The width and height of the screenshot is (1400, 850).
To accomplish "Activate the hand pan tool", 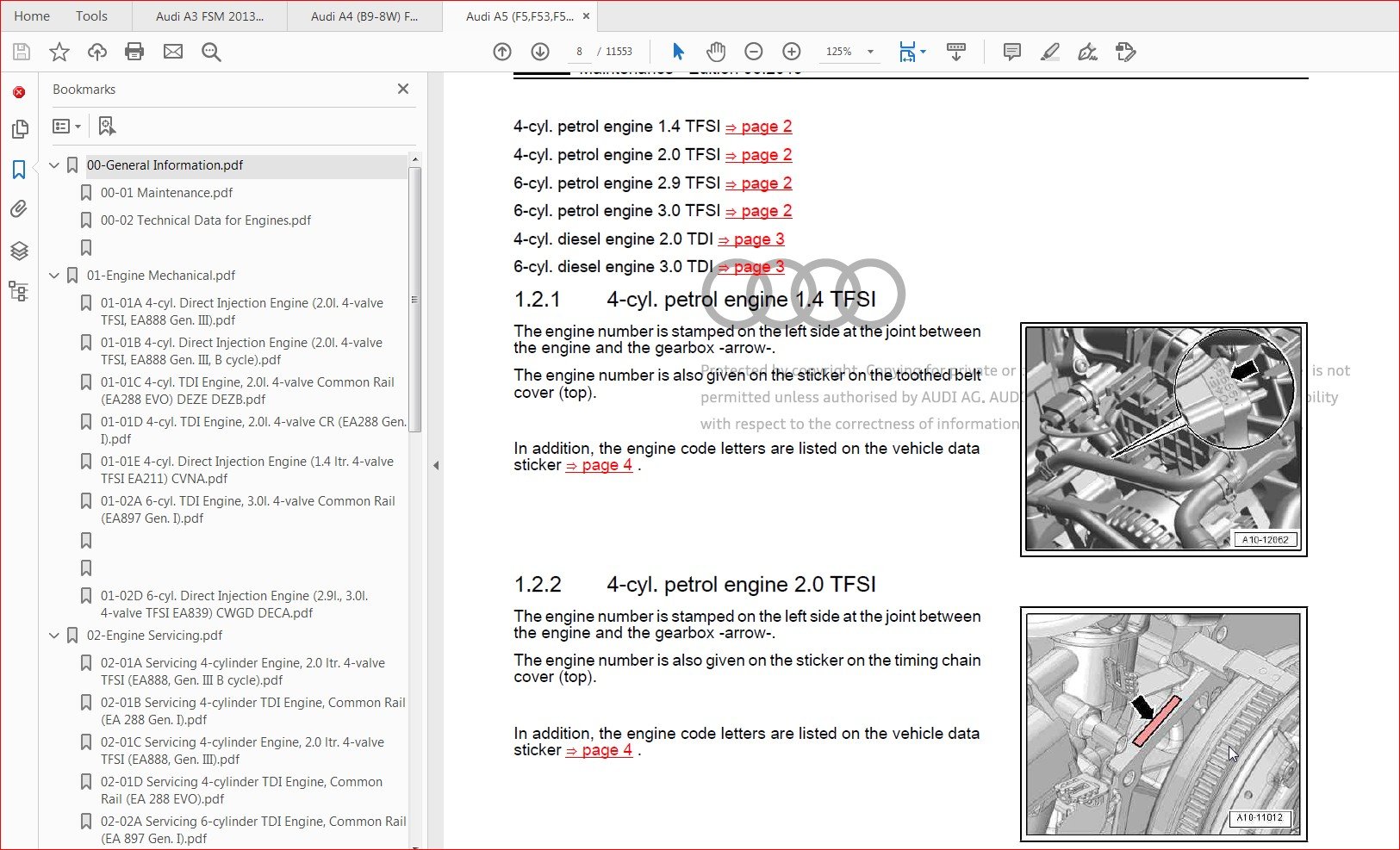I will click(716, 52).
